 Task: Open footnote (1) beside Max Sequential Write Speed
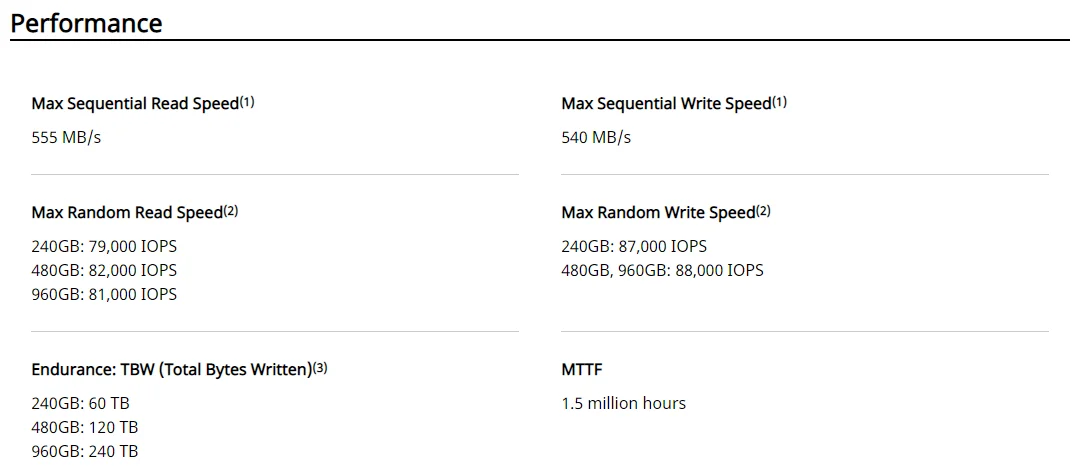click(x=780, y=102)
